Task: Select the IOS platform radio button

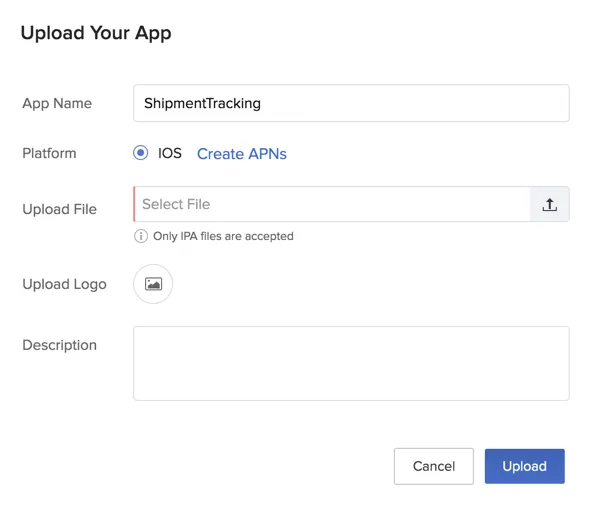Action: pyautogui.click(x=141, y=153)
